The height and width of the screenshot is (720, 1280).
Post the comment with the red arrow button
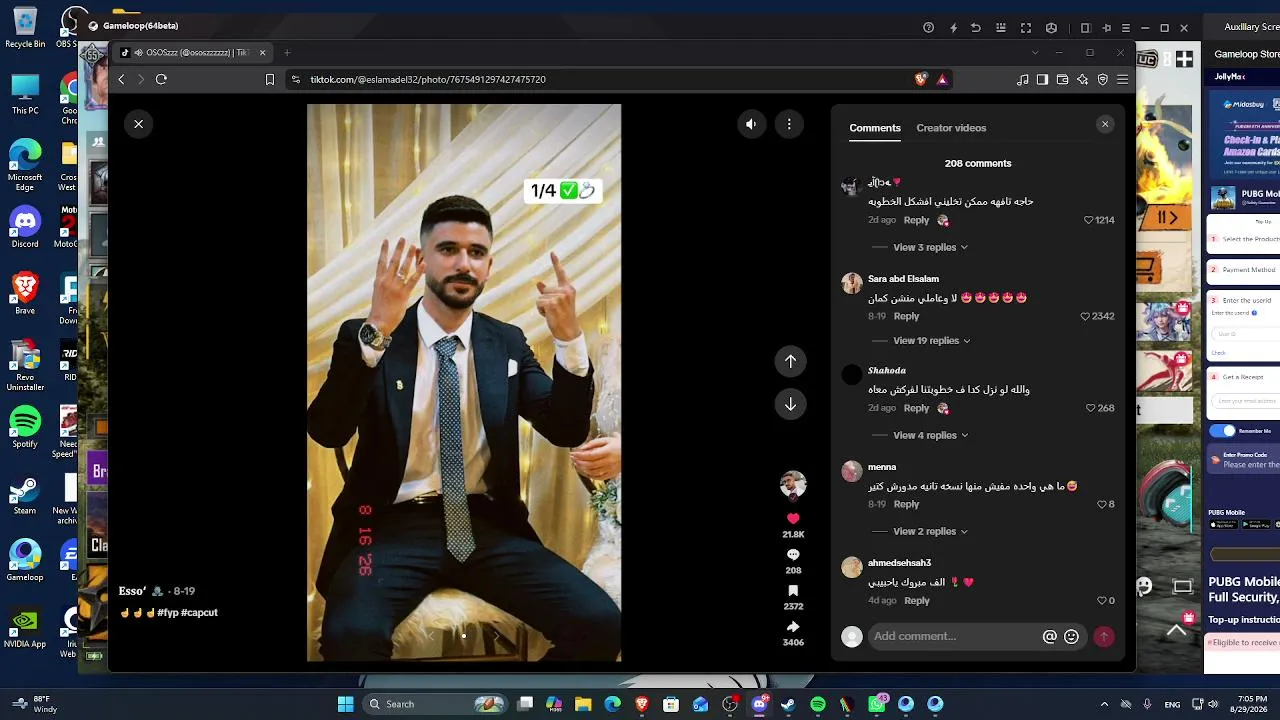point(1104,636)
